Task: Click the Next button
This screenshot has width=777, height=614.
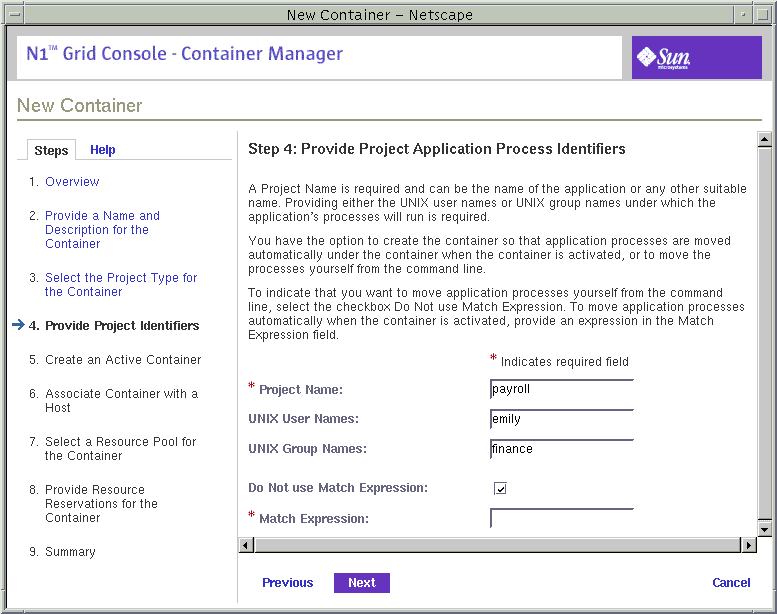Action: (362, 583)
